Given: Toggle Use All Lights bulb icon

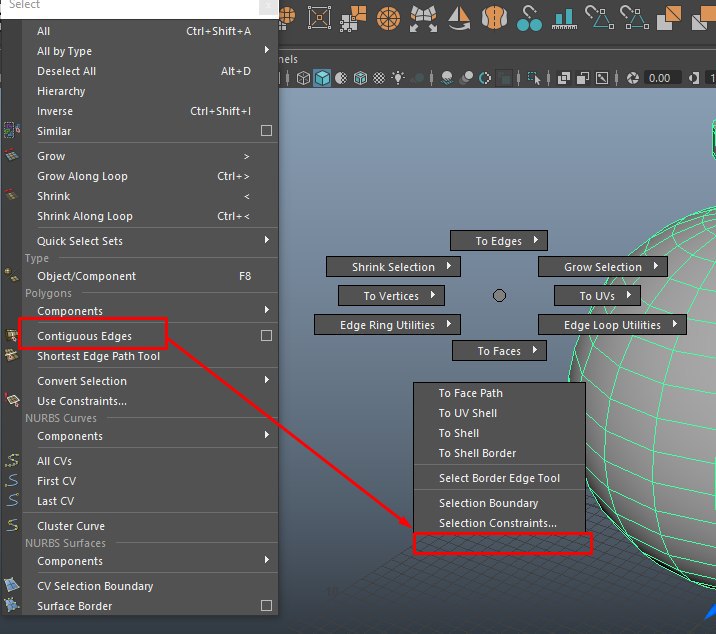Looking at the screenshot, I should click(x=398, y=78).
